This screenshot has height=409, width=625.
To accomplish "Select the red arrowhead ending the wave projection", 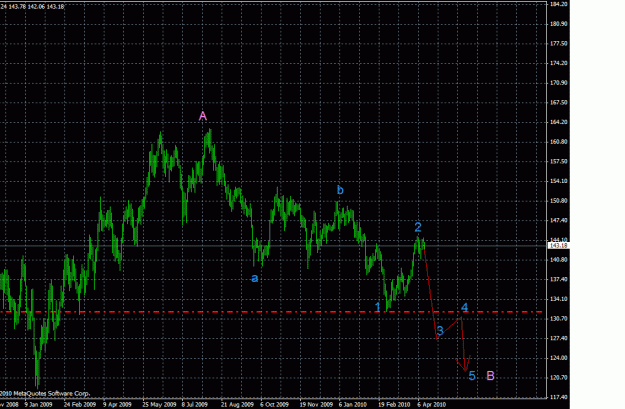I will 464,364.
